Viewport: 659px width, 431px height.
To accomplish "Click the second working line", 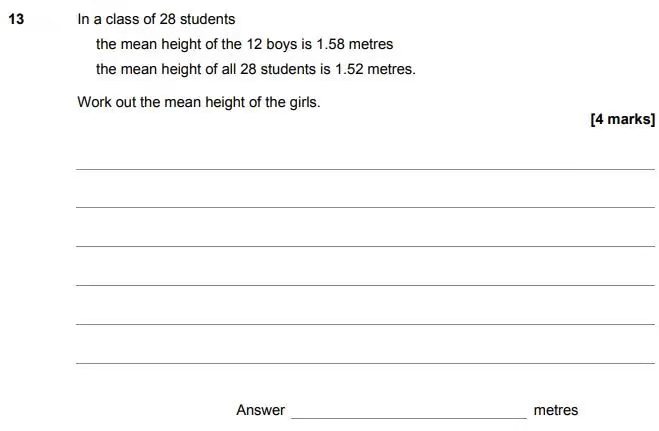I will 365,207.
